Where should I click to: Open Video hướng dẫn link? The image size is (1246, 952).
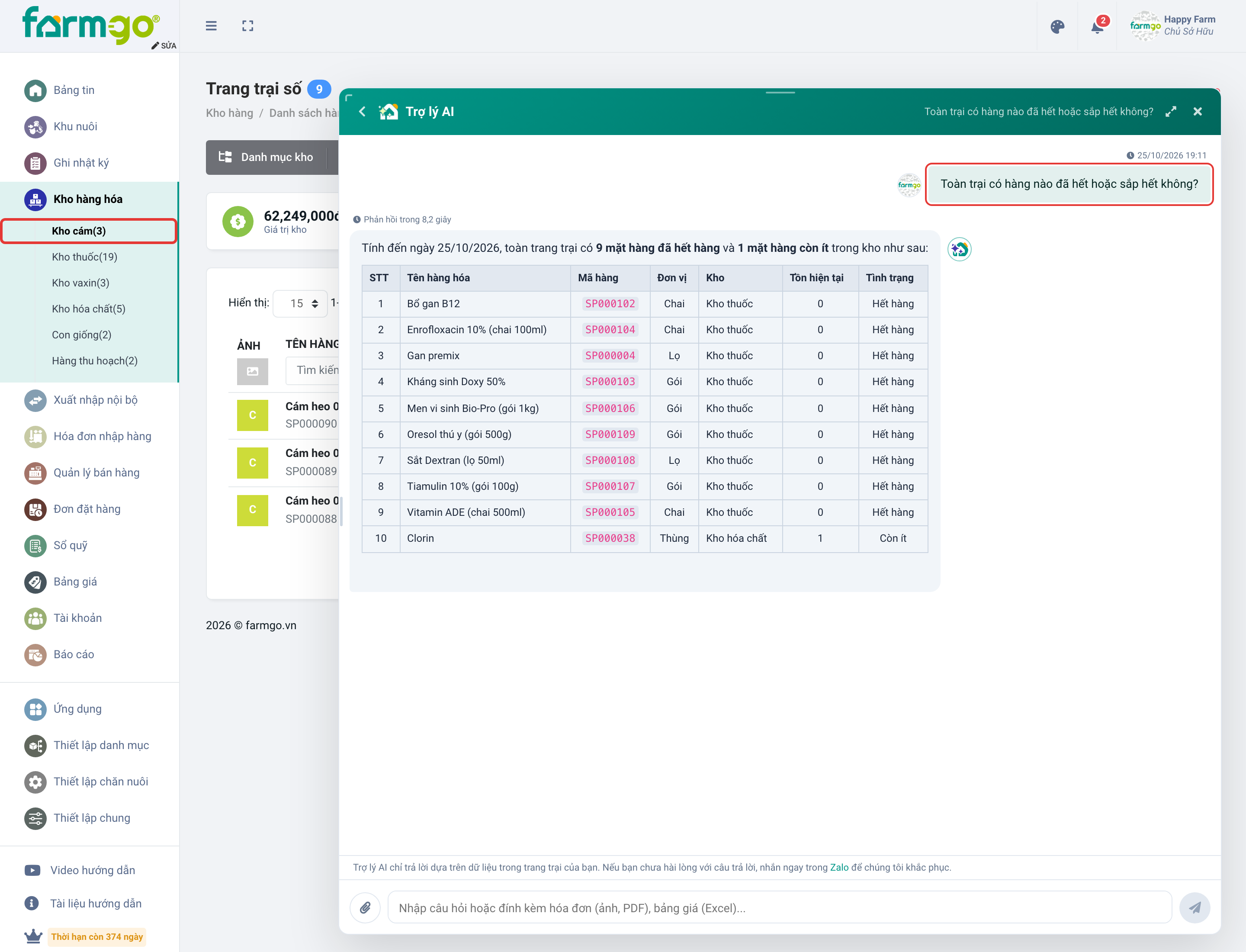pos(92,870)
